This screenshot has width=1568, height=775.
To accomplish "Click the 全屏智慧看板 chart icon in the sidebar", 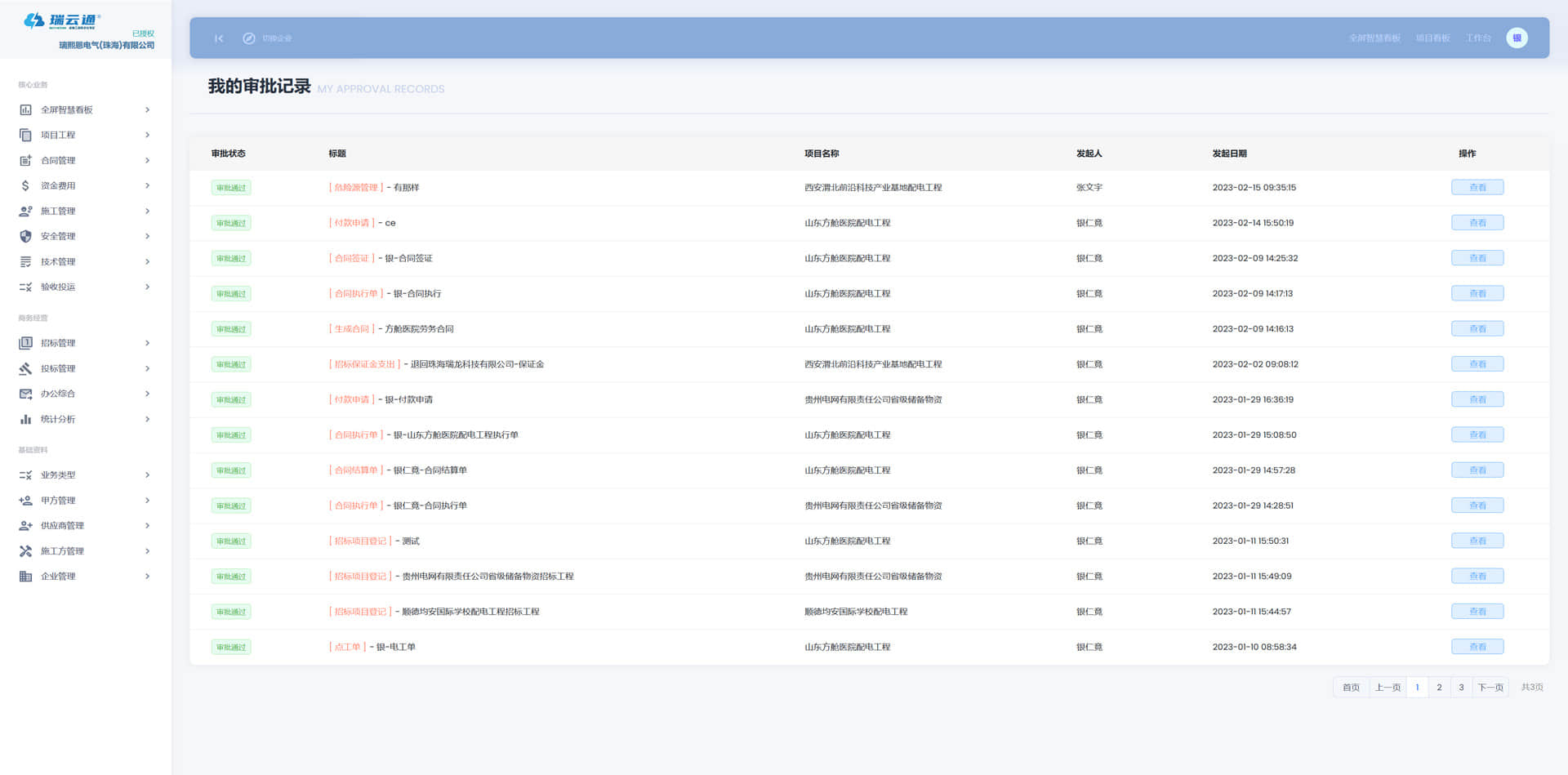I will click(x=25, y=109).
